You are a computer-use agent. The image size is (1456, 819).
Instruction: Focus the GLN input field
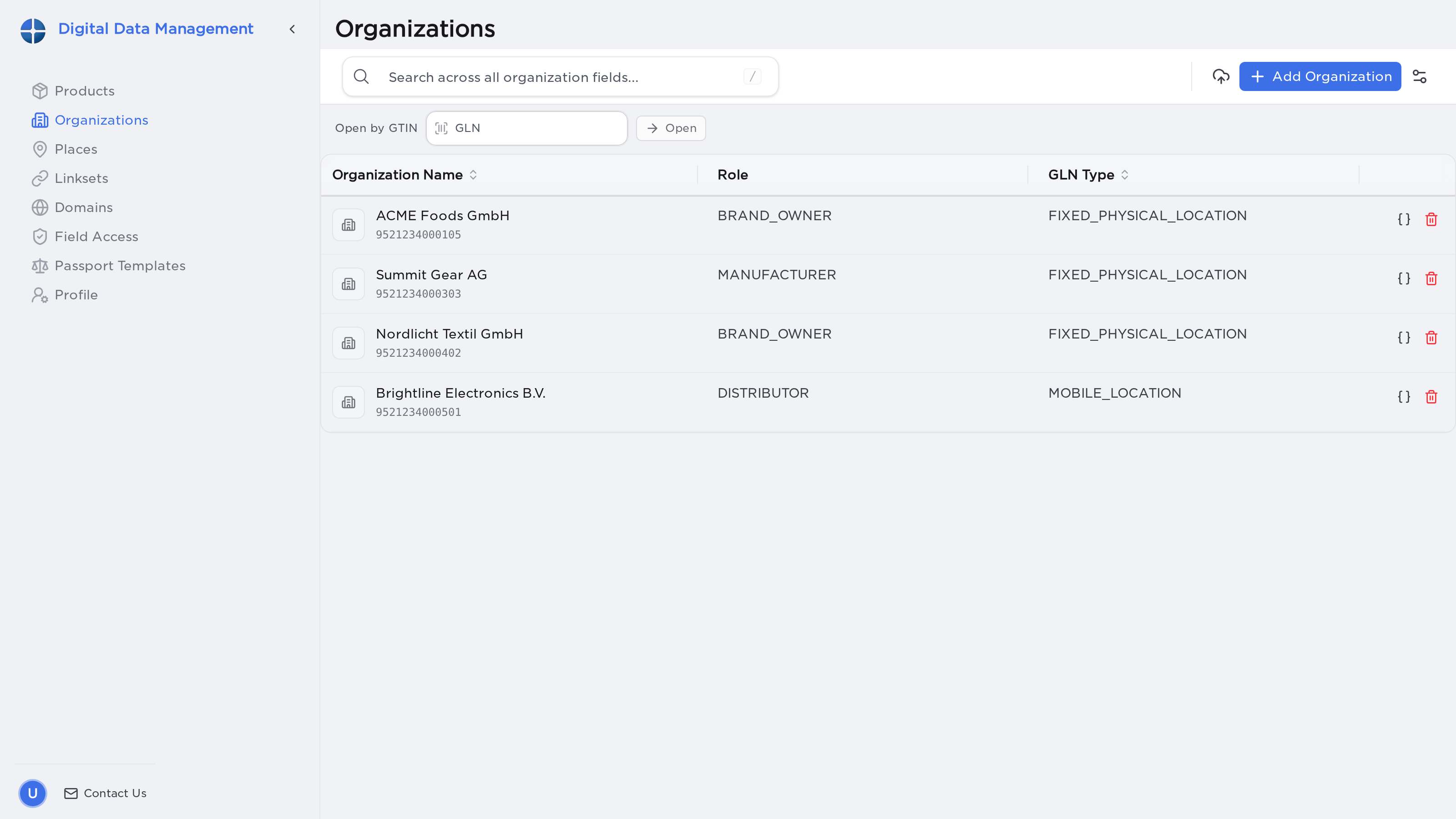pyautogui.click(x=526, y=128)
